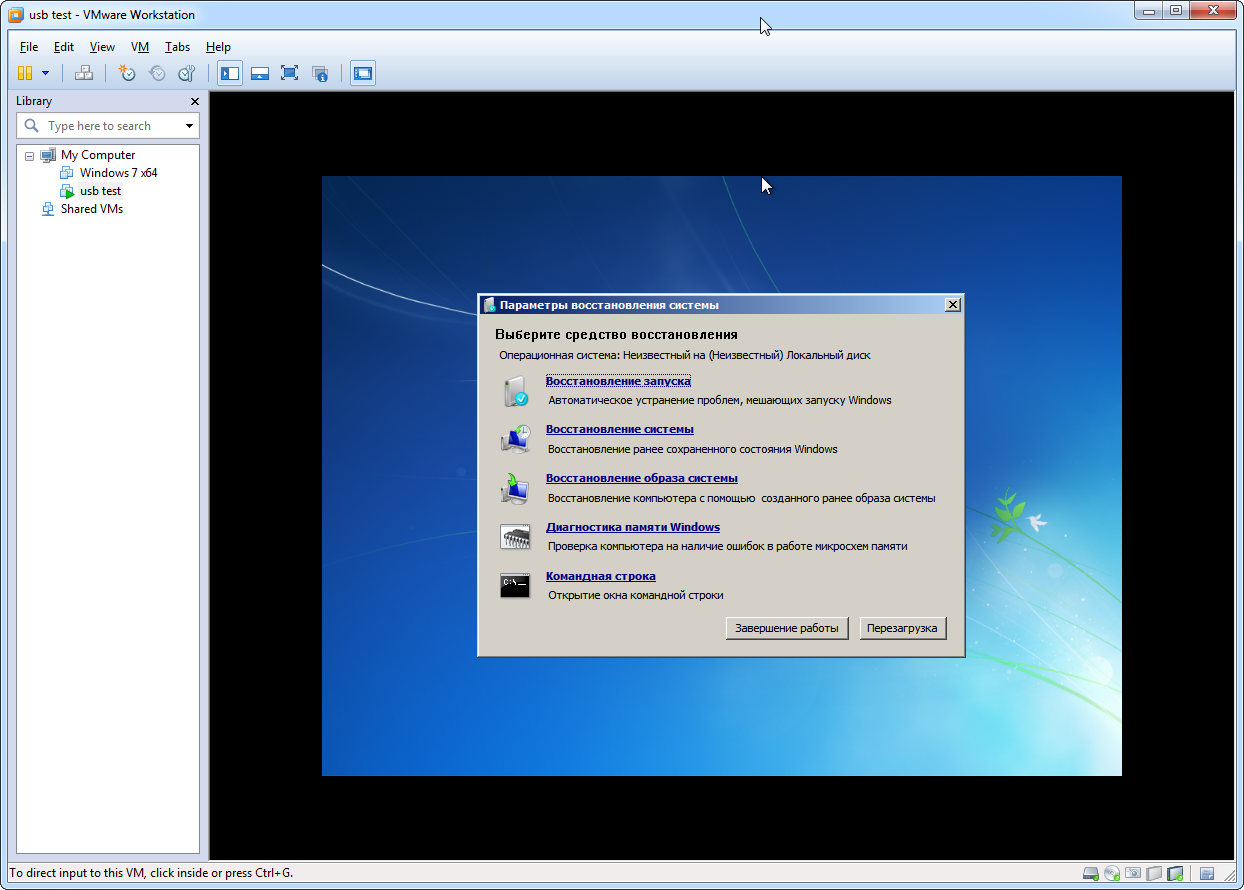Switch to Unity mode
Image resolution: width=1244 pixels, height=890 pixels.
click(x=319, y=73)
